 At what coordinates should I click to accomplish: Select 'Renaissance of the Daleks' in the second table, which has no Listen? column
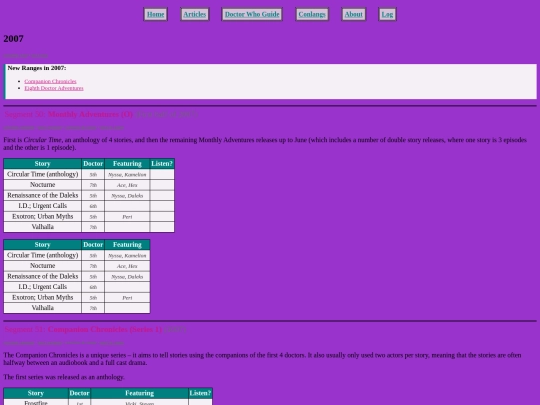pos(43,276)
